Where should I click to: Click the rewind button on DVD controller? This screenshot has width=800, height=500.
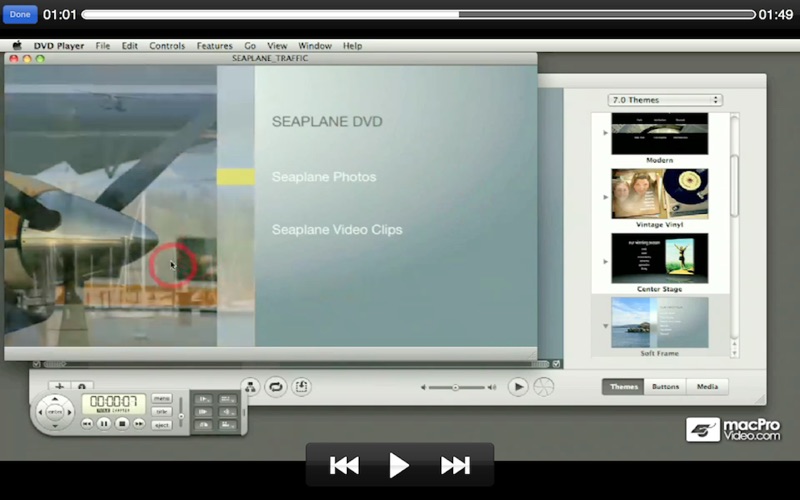[87, 423]
